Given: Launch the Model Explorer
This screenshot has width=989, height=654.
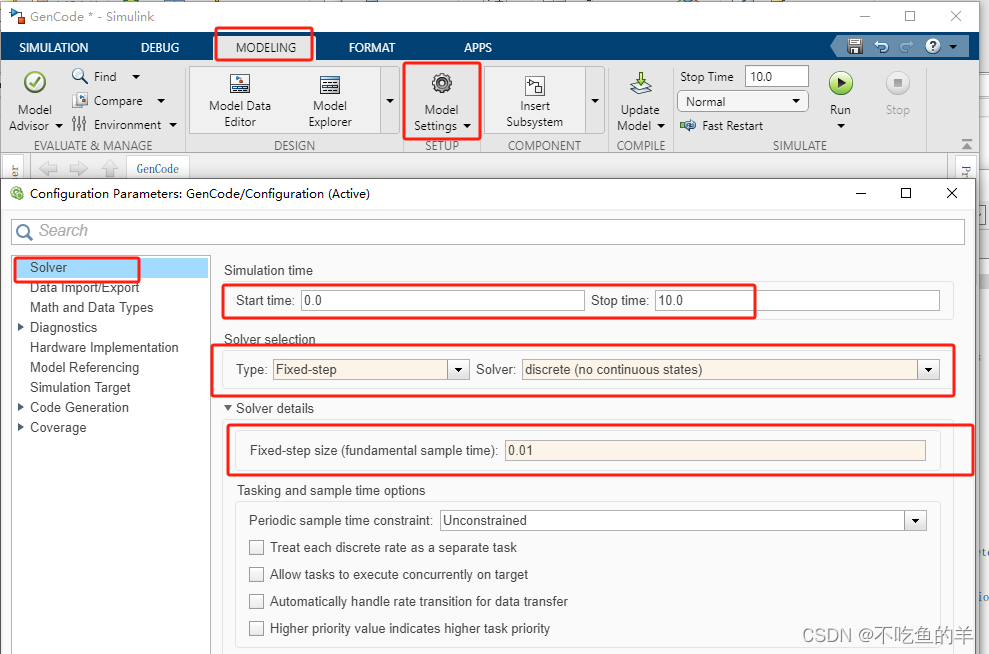Looking at the screenshot, I should pos(330,101).
